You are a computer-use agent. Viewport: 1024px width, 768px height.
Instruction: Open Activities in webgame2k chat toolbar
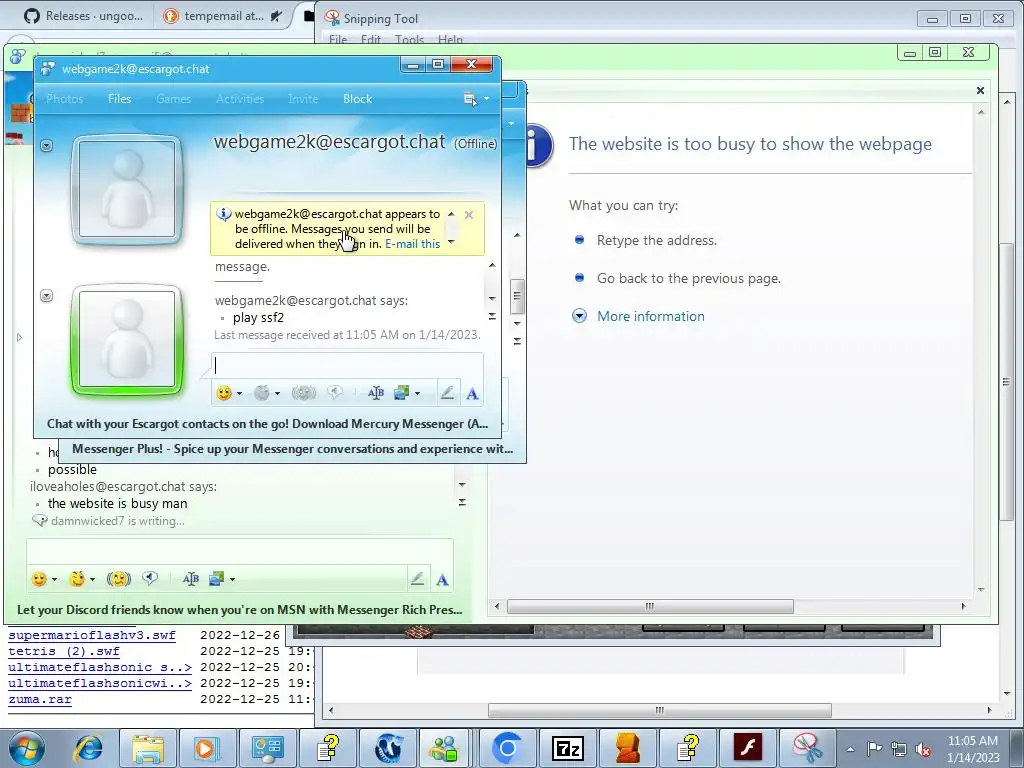(240, 99)
